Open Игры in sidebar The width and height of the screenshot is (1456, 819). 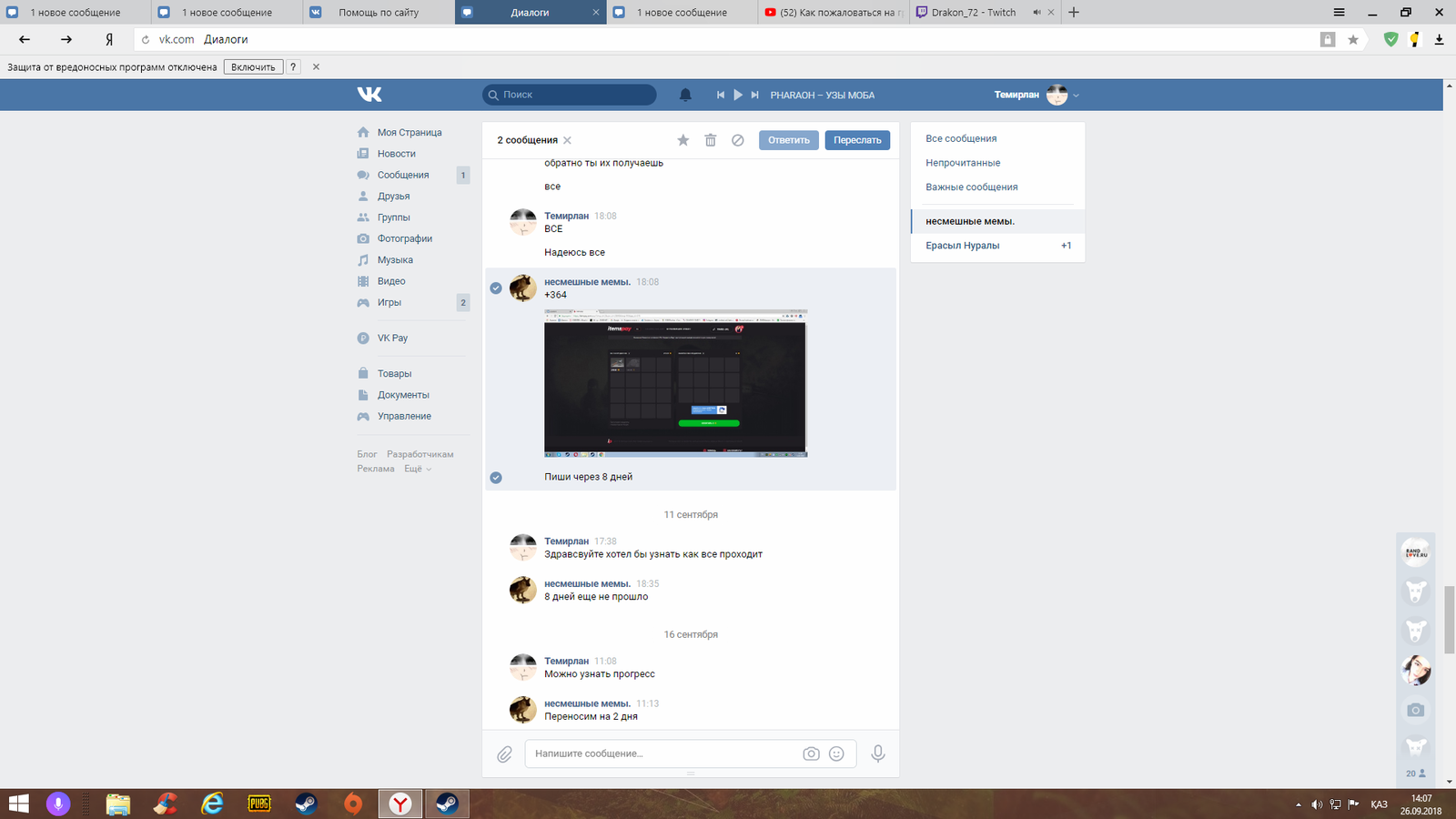click(x=389, y=302)
